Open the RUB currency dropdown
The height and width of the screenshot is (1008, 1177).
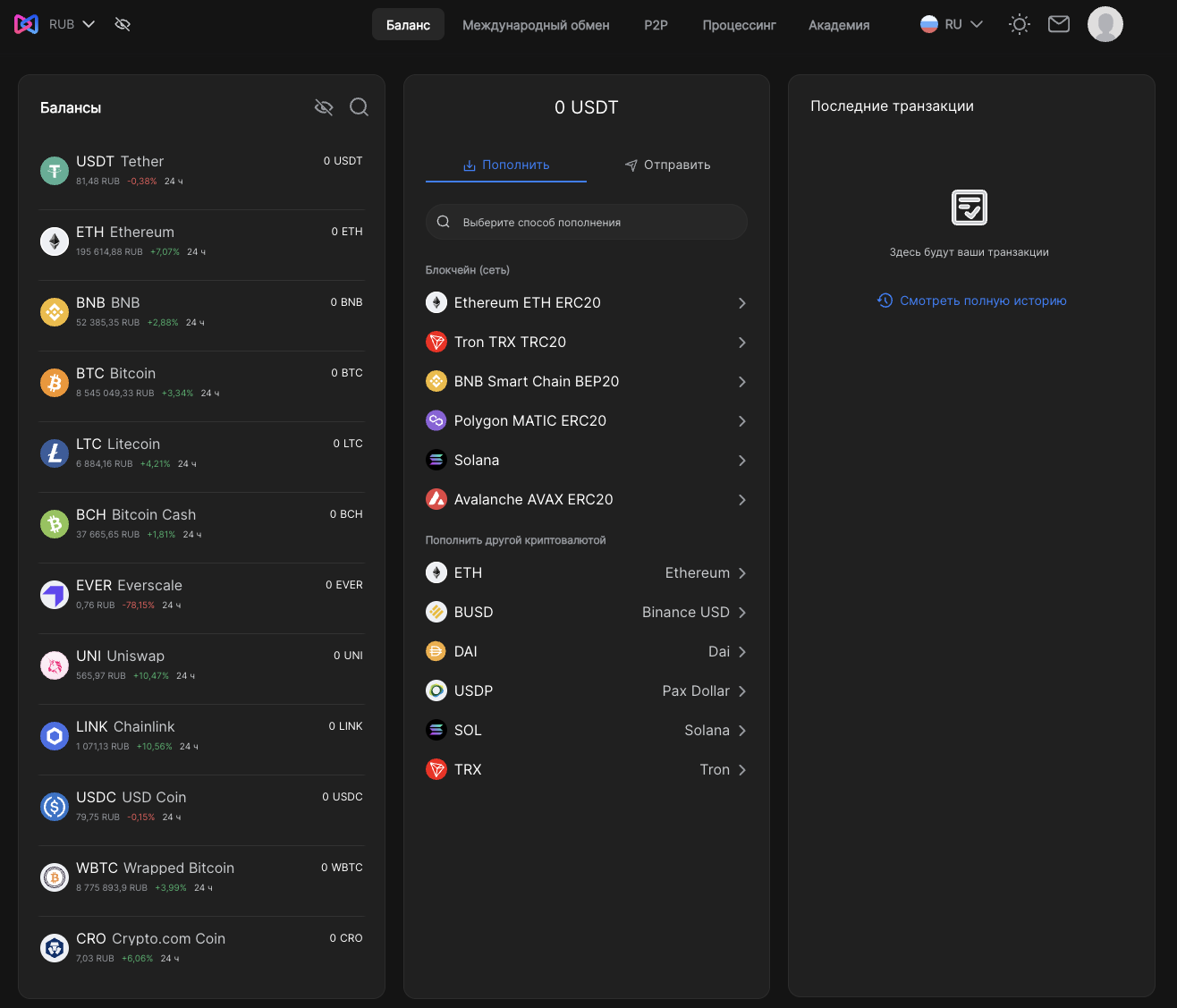[x=72, y=24]
